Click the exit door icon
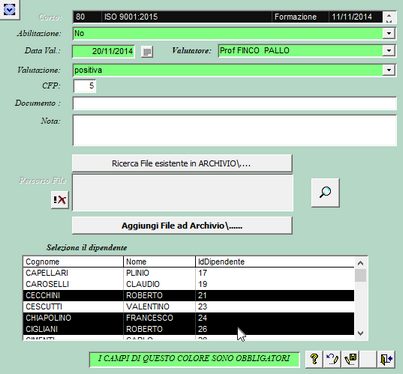This screenshot has width=403, height=374. point(386,359)
